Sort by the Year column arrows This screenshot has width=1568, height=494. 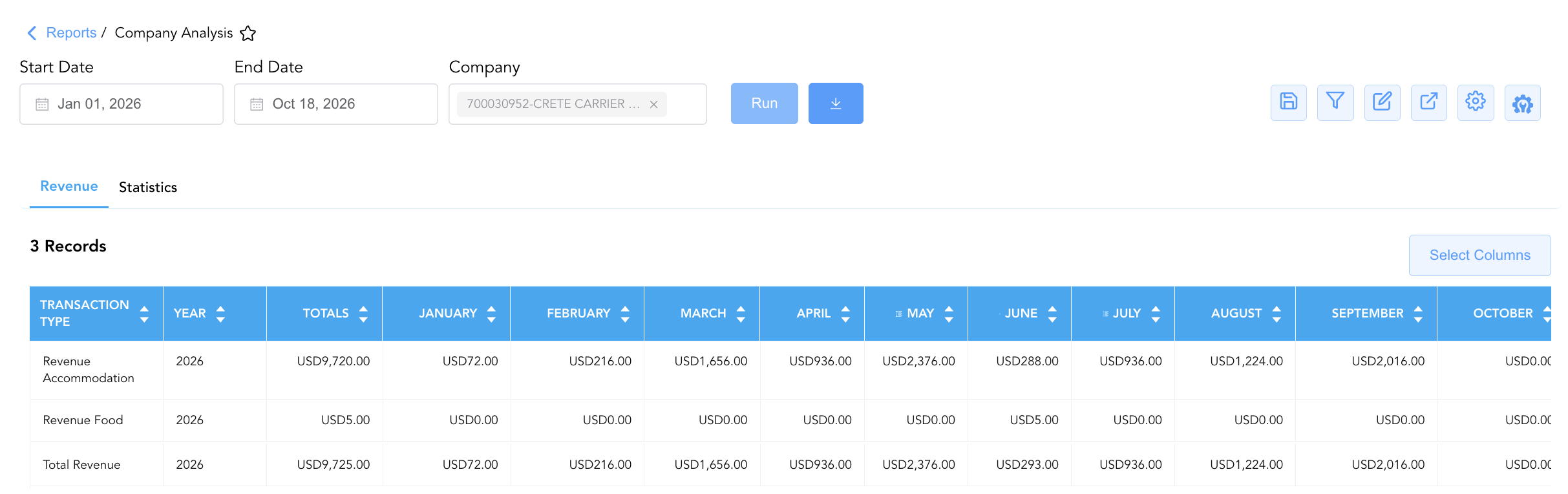[220, 314]
